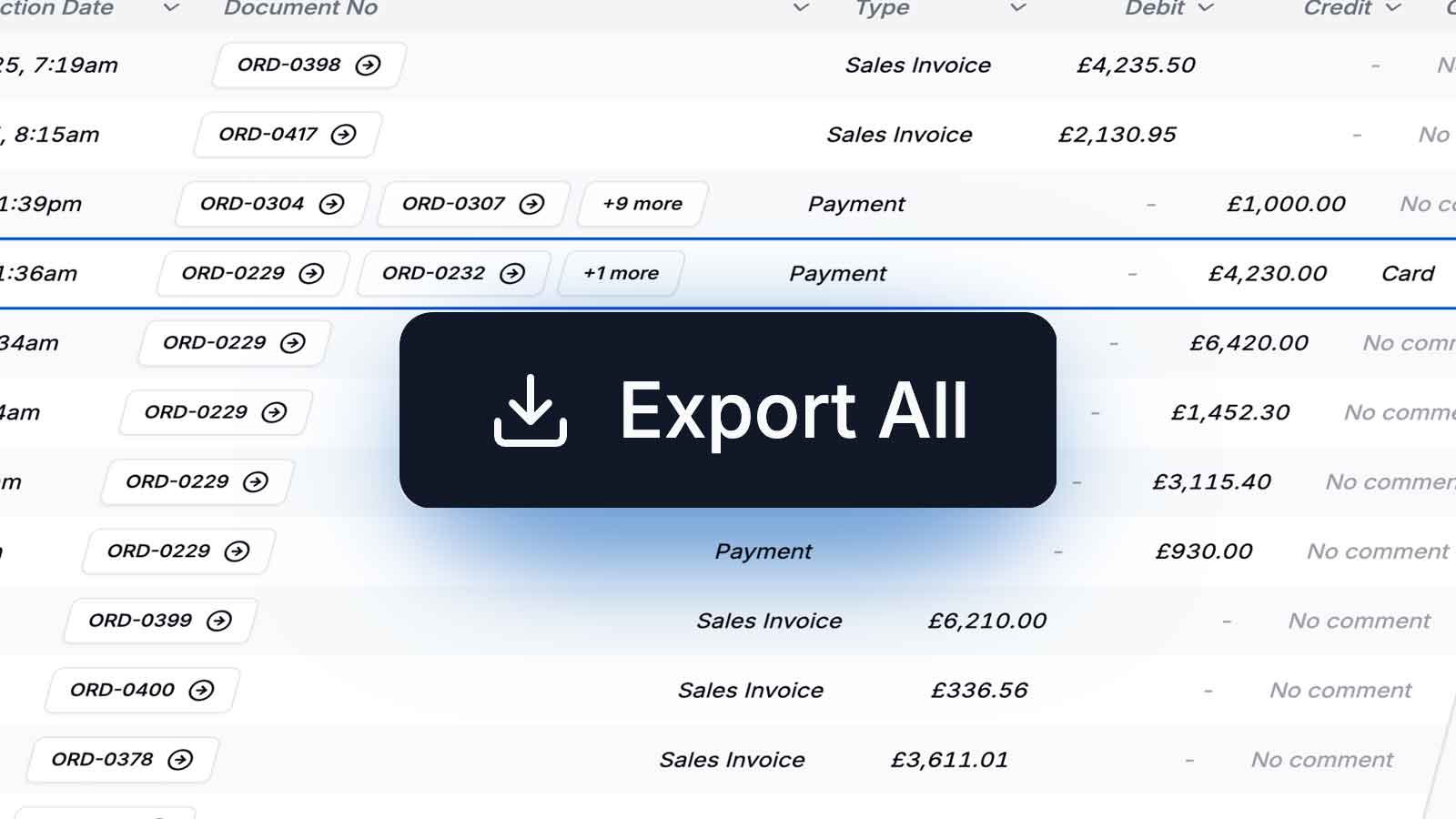Select the credit value £6,420.00
Image resolution: width=1456 pixels, height=819 pixels.
tap(1249, 343)
